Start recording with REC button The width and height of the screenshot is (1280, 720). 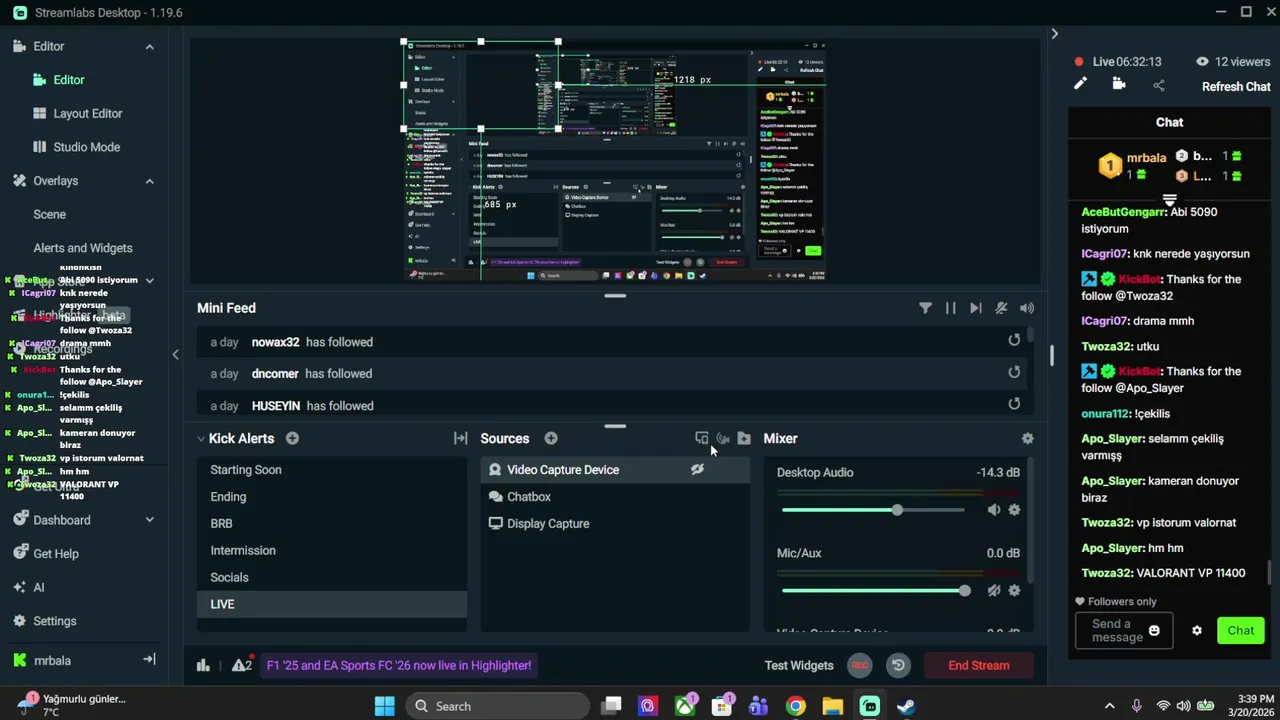(859, 665)
